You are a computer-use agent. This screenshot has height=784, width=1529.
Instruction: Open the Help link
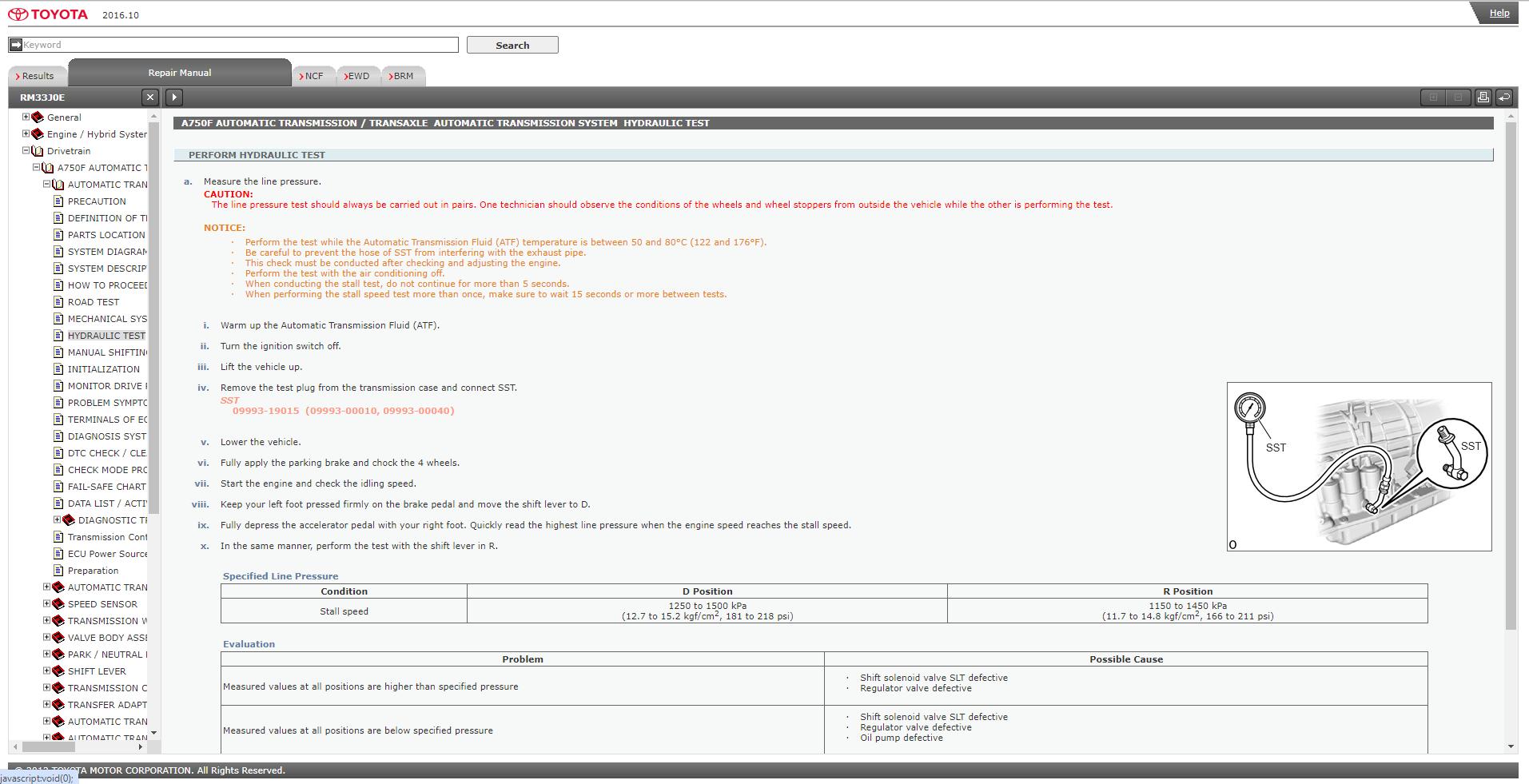[1499, 13]
